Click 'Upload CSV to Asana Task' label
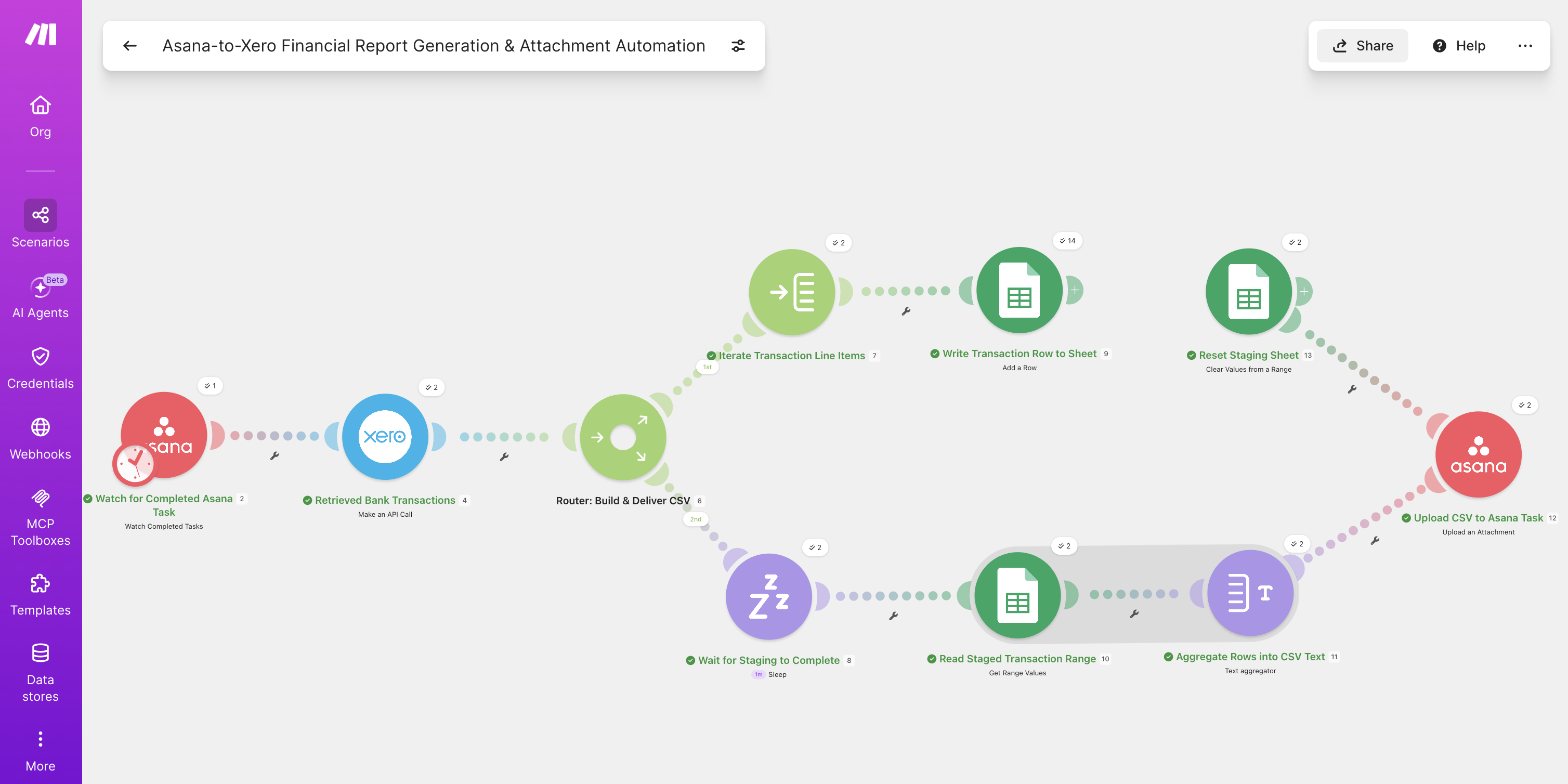Image resolution: width=1568 pixels, height=784 pixels. (x=1478, y=518)
